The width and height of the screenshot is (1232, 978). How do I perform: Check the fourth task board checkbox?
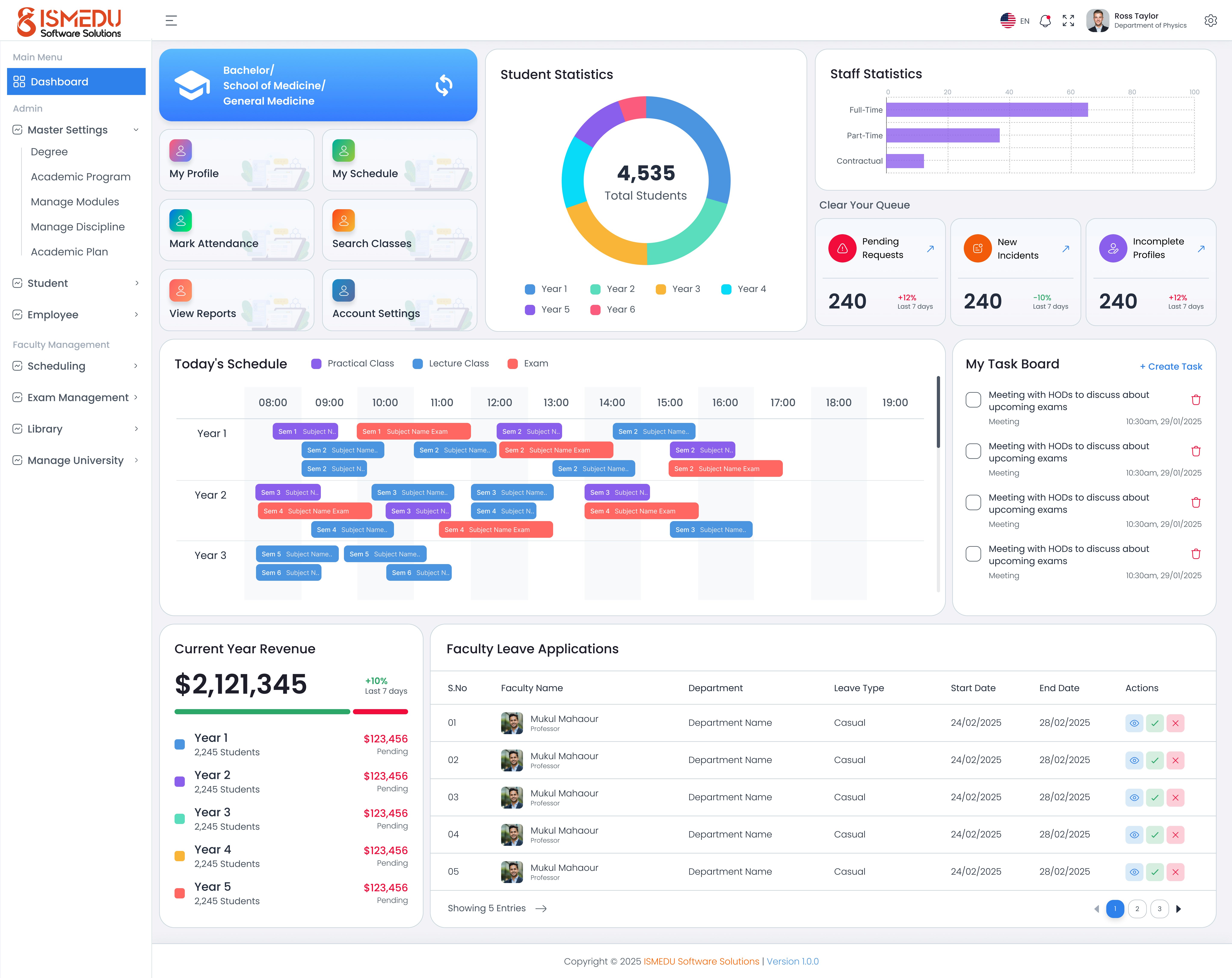tap(973, 553)
